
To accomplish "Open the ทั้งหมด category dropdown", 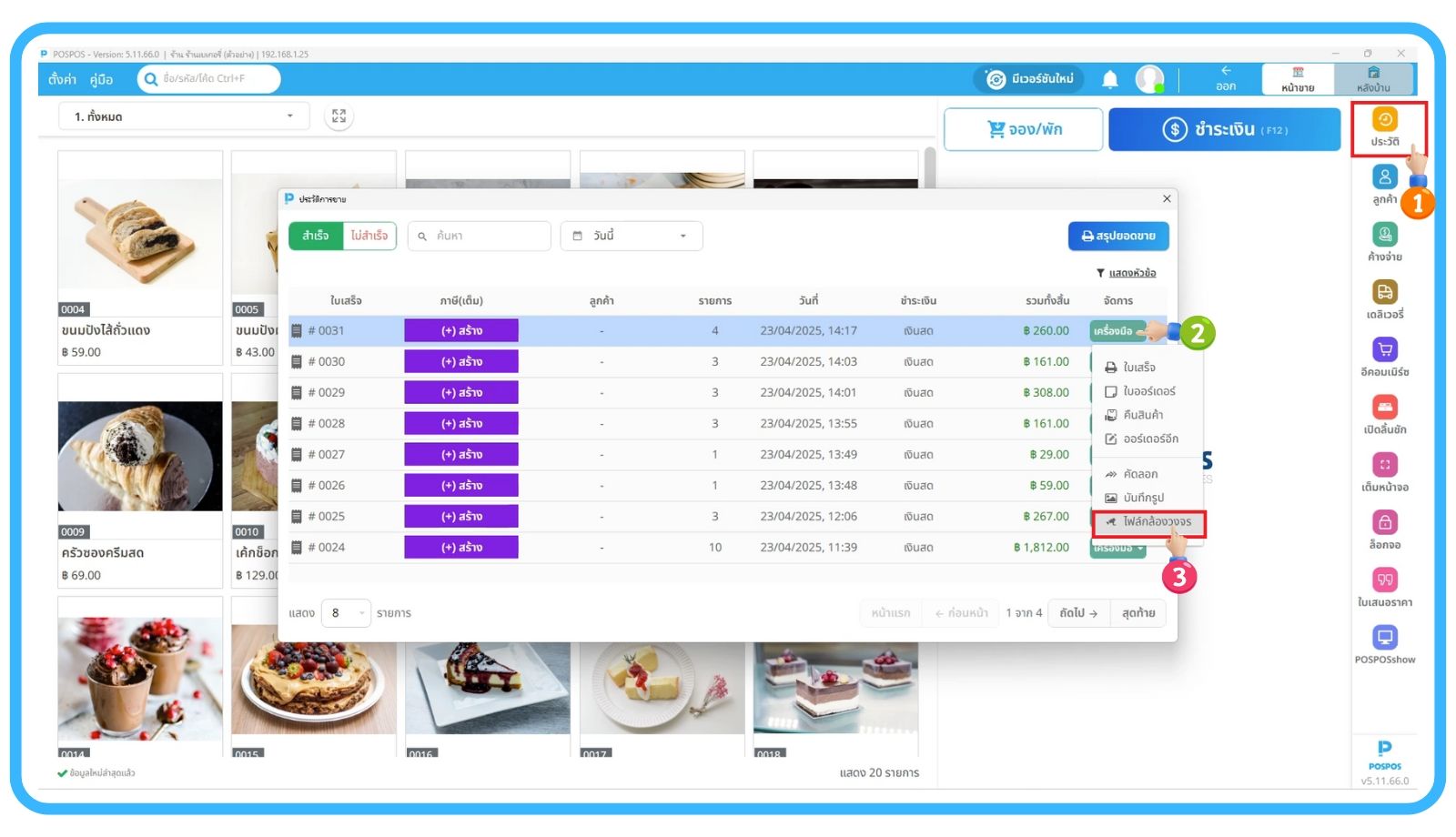I will 184,116.
